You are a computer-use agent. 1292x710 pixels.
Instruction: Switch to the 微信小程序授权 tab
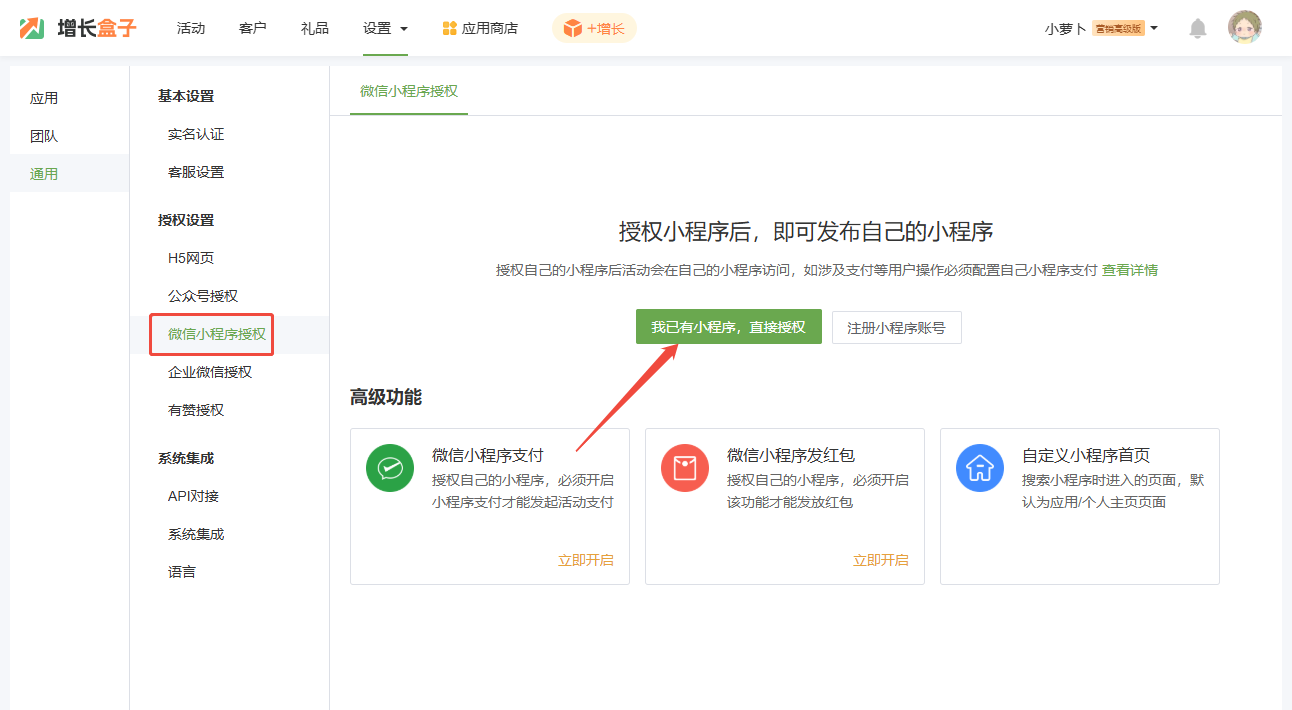tap(409, 91)
